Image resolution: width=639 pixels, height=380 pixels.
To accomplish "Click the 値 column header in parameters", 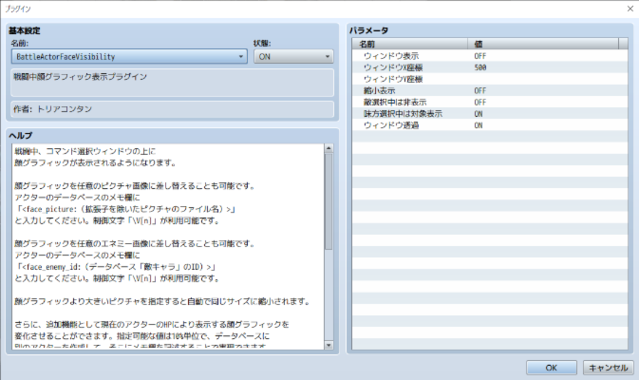I will (543, 44).
